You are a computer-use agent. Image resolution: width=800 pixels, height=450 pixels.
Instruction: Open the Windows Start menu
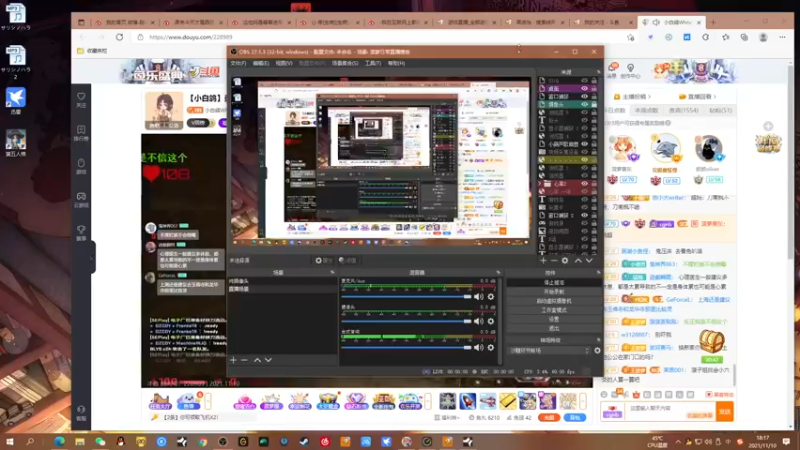click(x=9, y=441)
